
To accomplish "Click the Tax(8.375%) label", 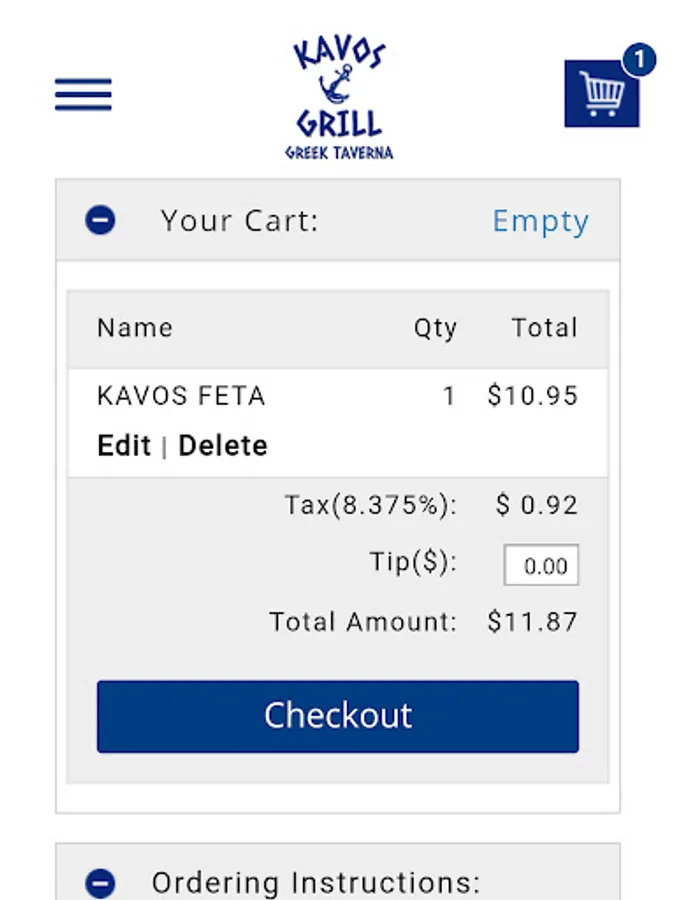I will (370, 505).
